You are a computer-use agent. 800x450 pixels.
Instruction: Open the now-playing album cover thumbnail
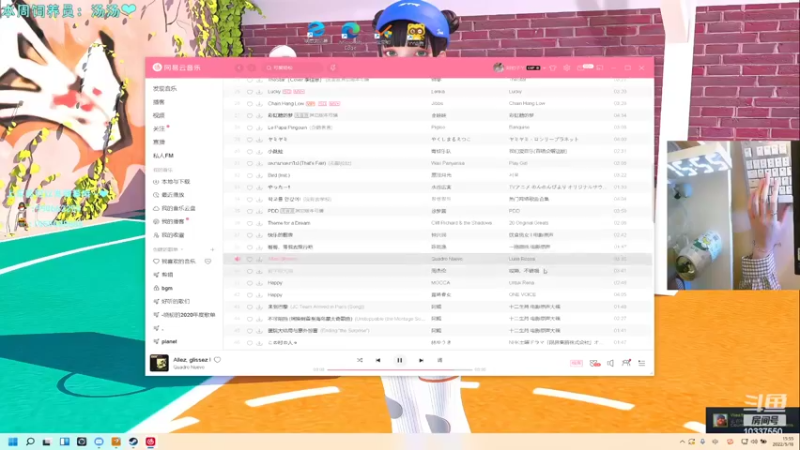point(159,363)
